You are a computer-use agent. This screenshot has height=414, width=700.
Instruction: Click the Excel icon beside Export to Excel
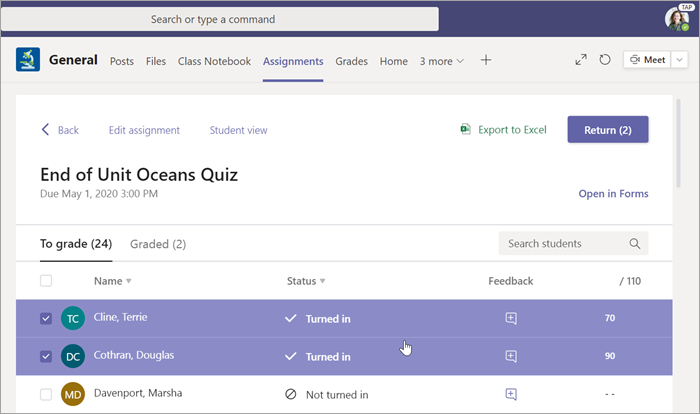[465, 130]
